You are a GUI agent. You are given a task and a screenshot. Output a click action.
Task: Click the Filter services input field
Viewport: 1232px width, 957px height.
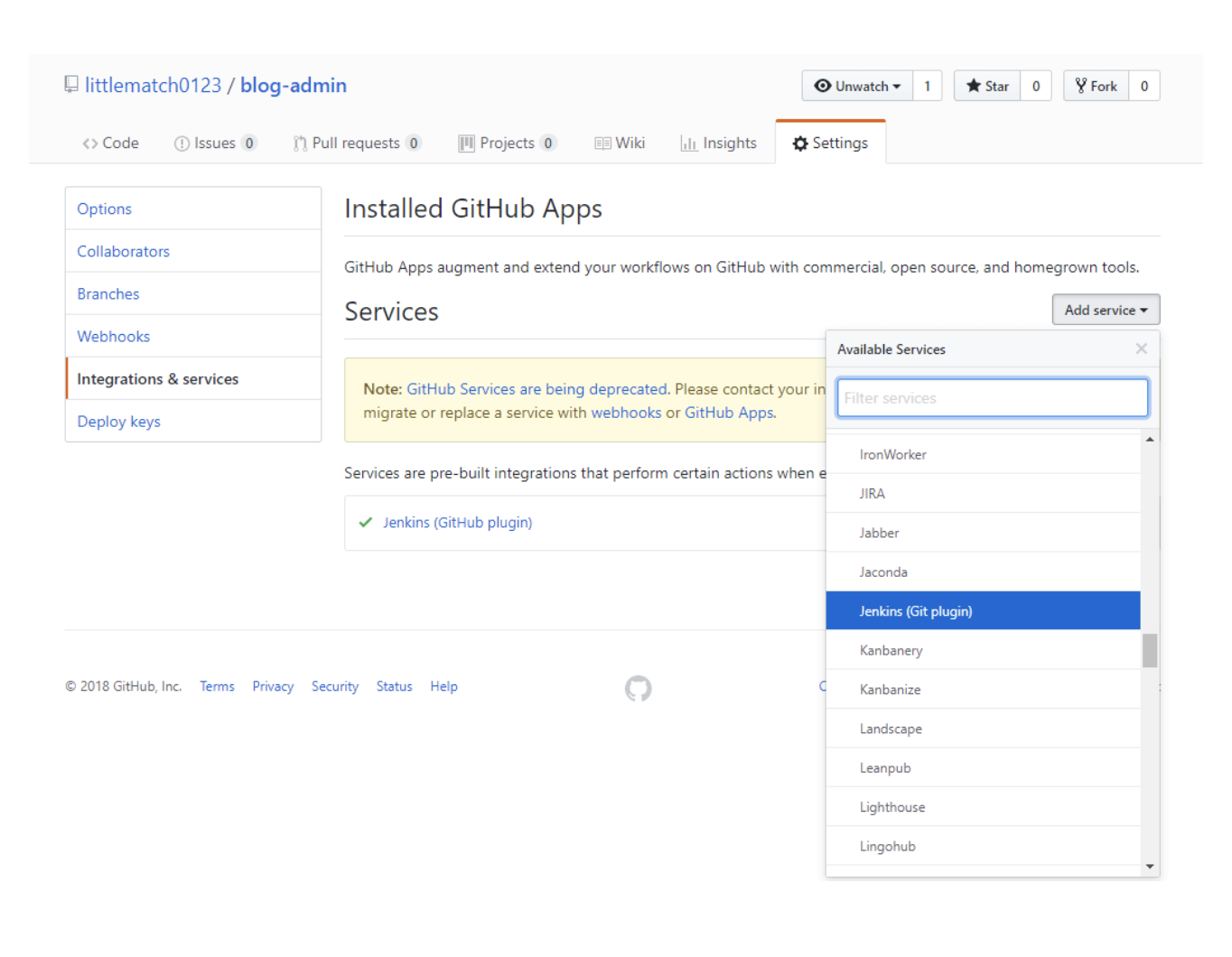click(993, 398)
